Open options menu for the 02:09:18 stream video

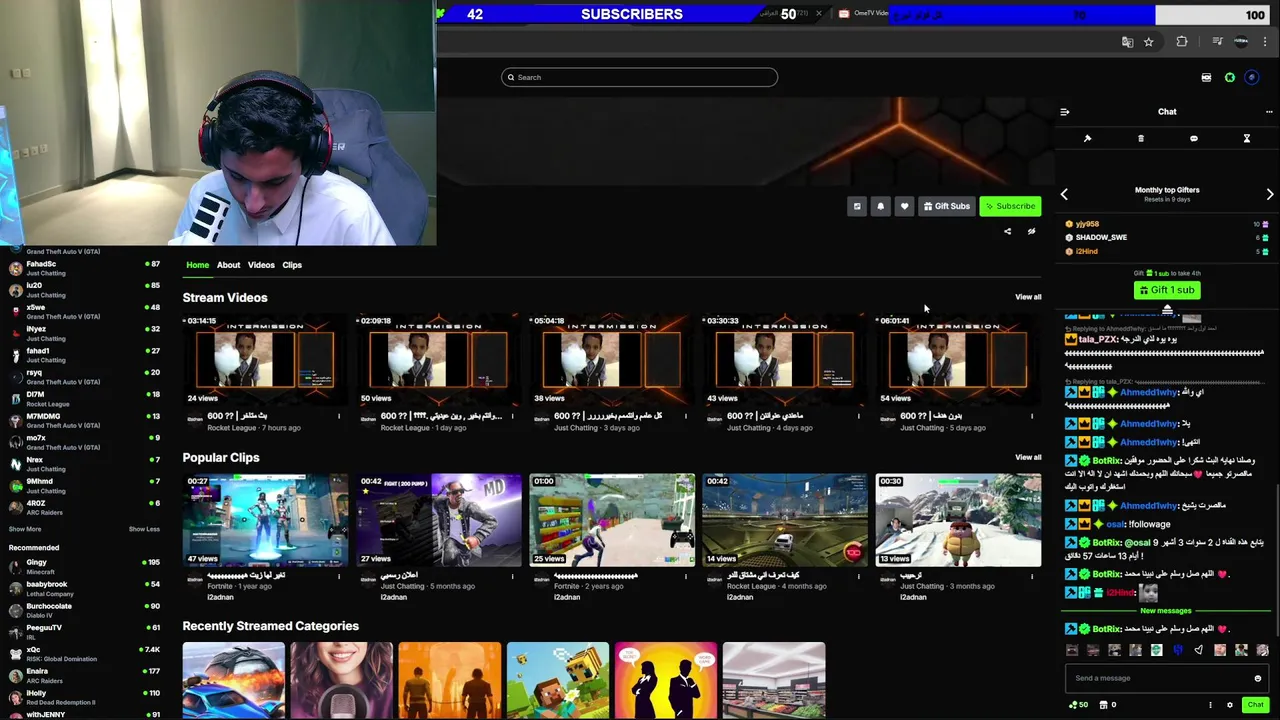[512, 416]
